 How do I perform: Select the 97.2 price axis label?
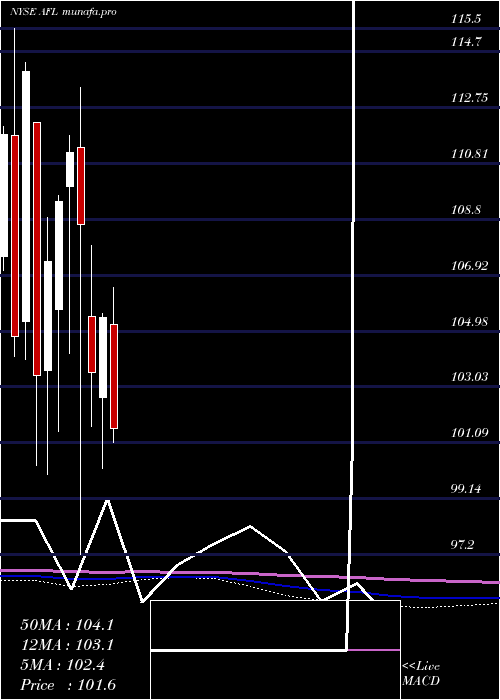point(462,545)
